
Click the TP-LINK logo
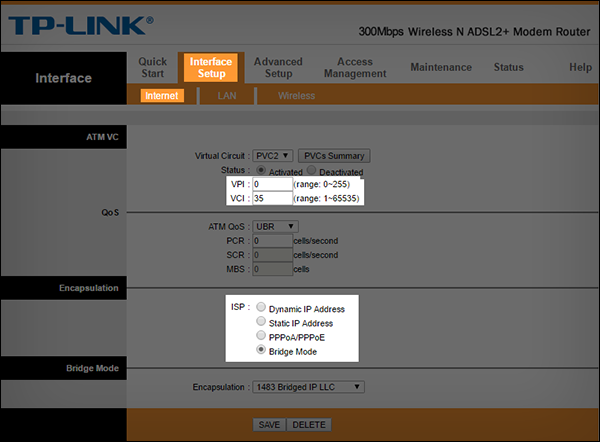pyautogui.click(x=81, y=26)
